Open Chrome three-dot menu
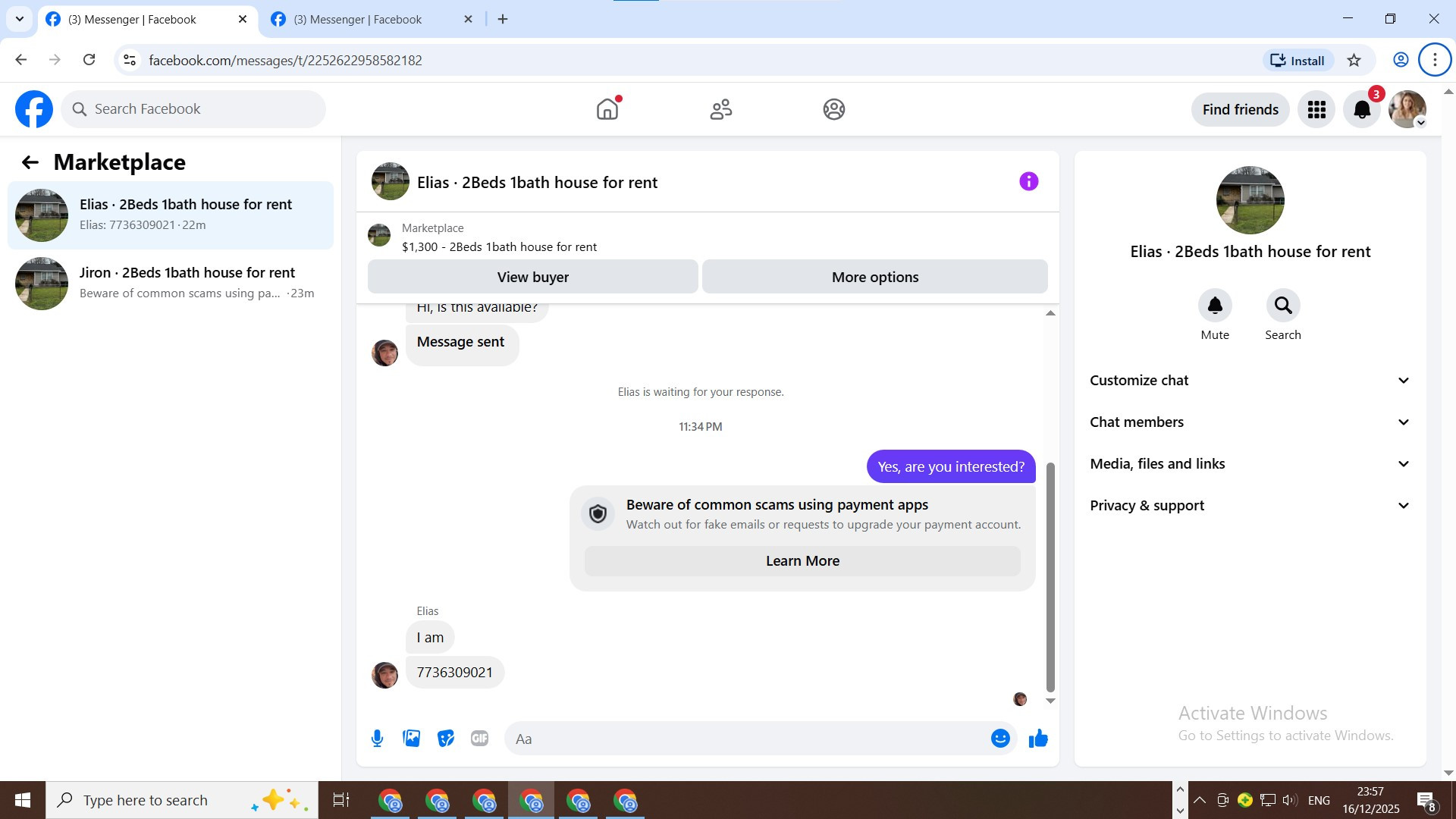This screenshot has height=819, width=1456. point(1435,60)
